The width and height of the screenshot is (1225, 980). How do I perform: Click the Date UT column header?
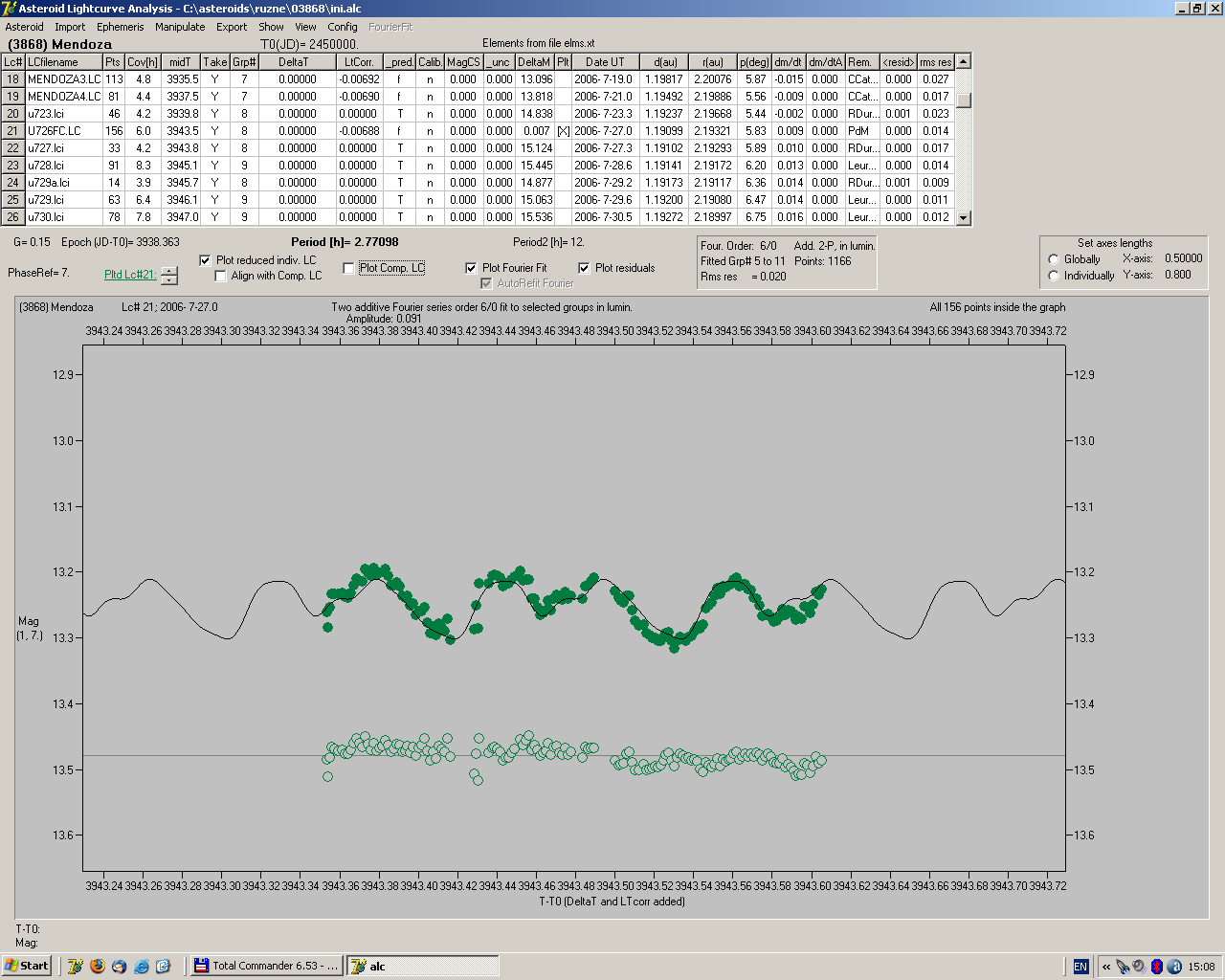coord(605,62)
